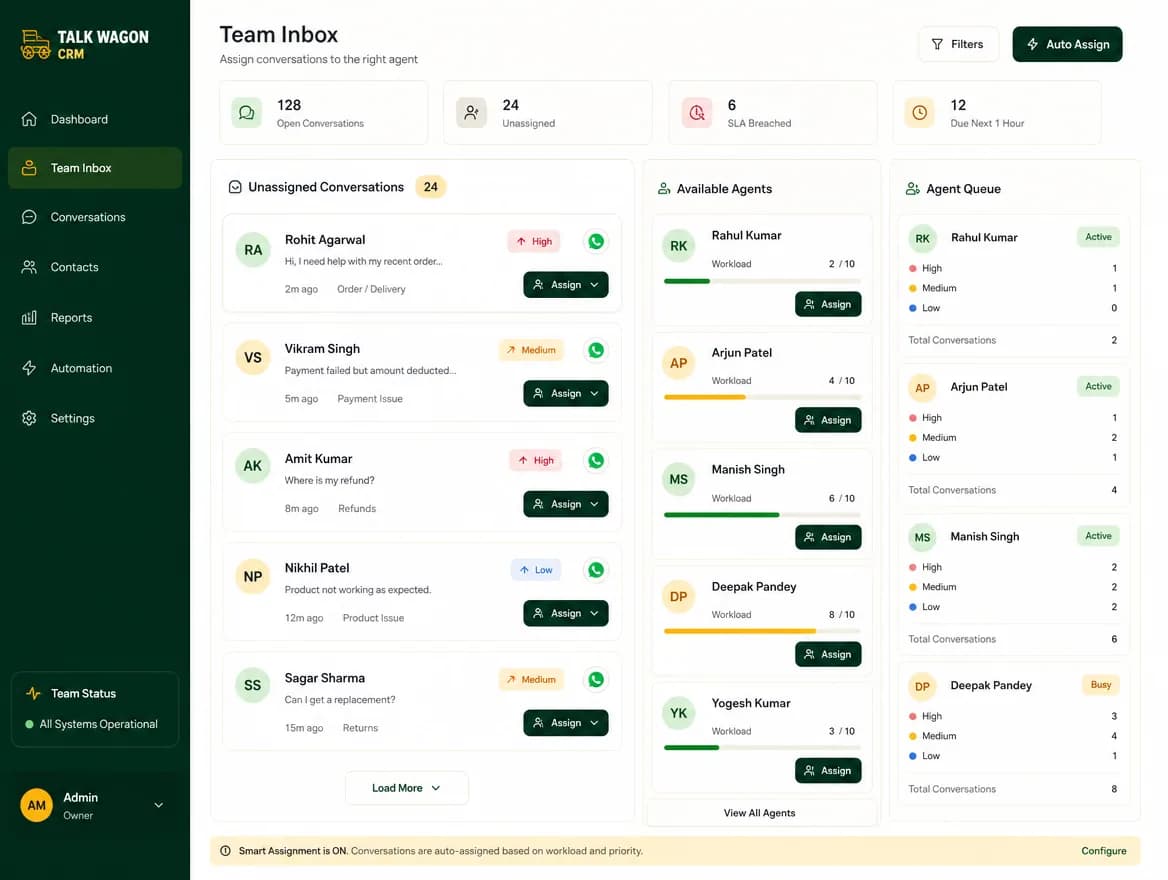1168x880 pixels.
Task: Click the Automation lightning icon
Action: coord(29,368)
